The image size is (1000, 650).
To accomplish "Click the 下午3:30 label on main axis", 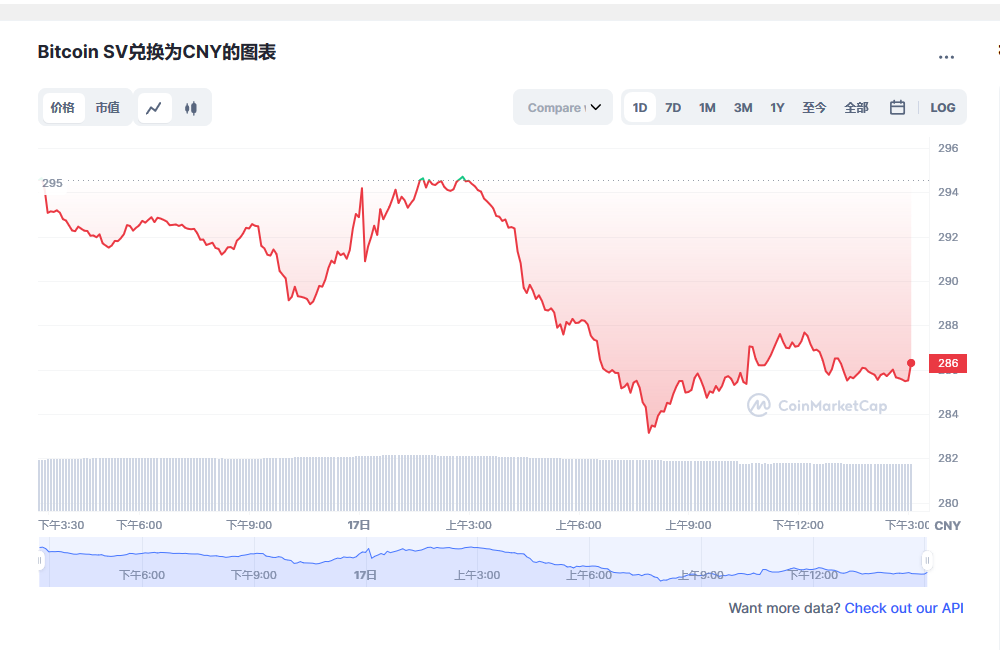I will pos(61,525).
